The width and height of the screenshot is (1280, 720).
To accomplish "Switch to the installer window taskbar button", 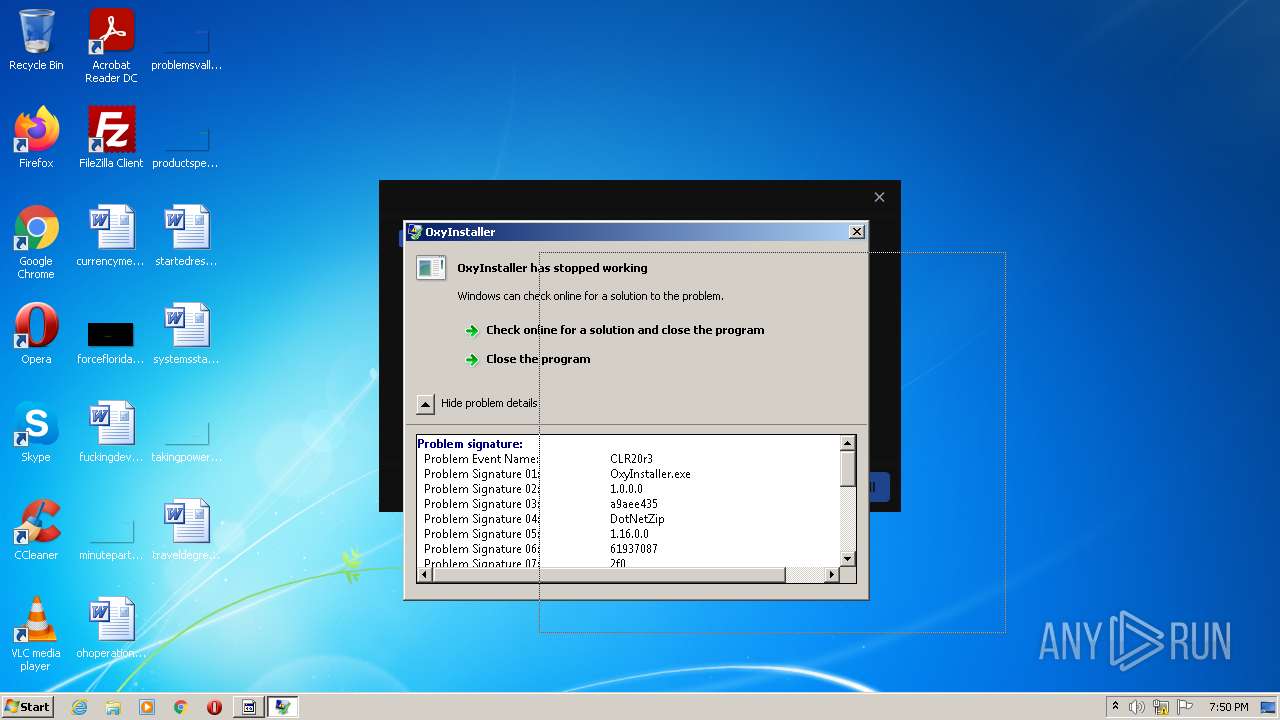I will coord(249,707).
